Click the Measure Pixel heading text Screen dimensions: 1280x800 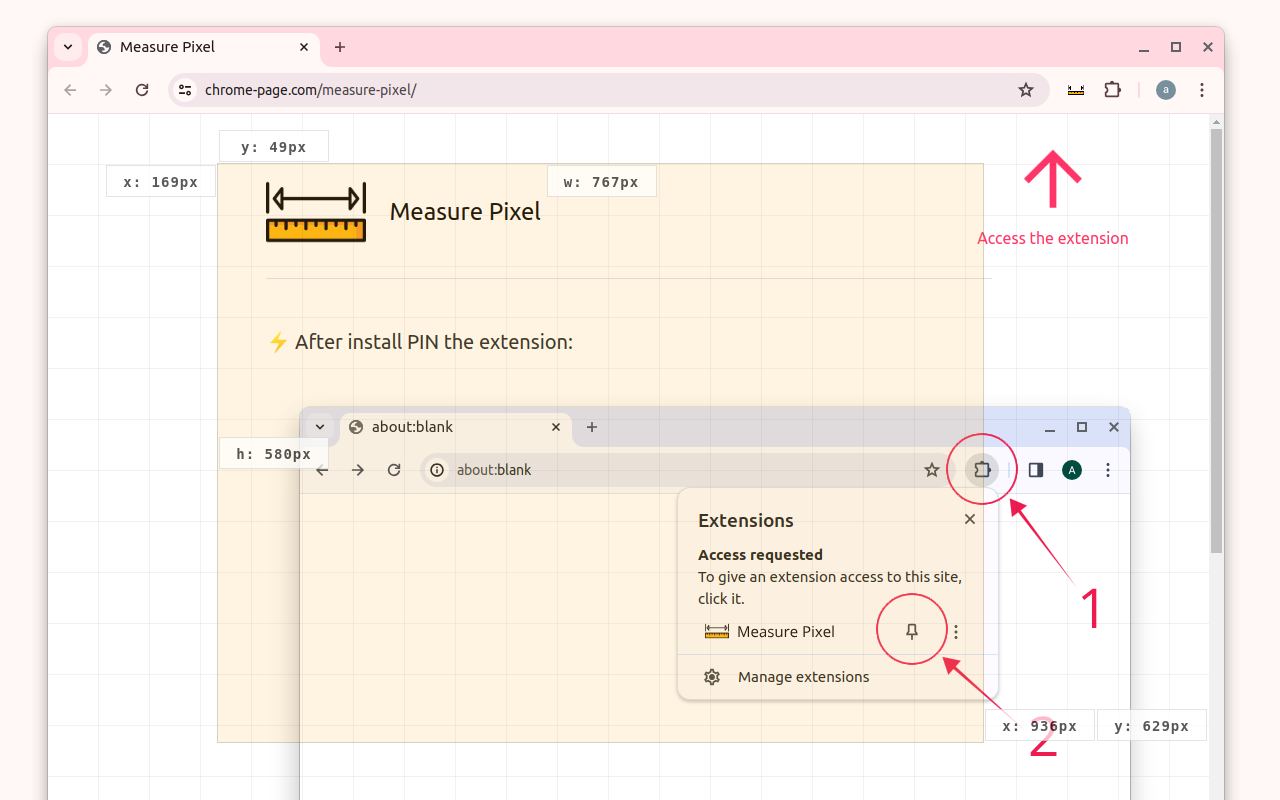(x=465, y=212)
